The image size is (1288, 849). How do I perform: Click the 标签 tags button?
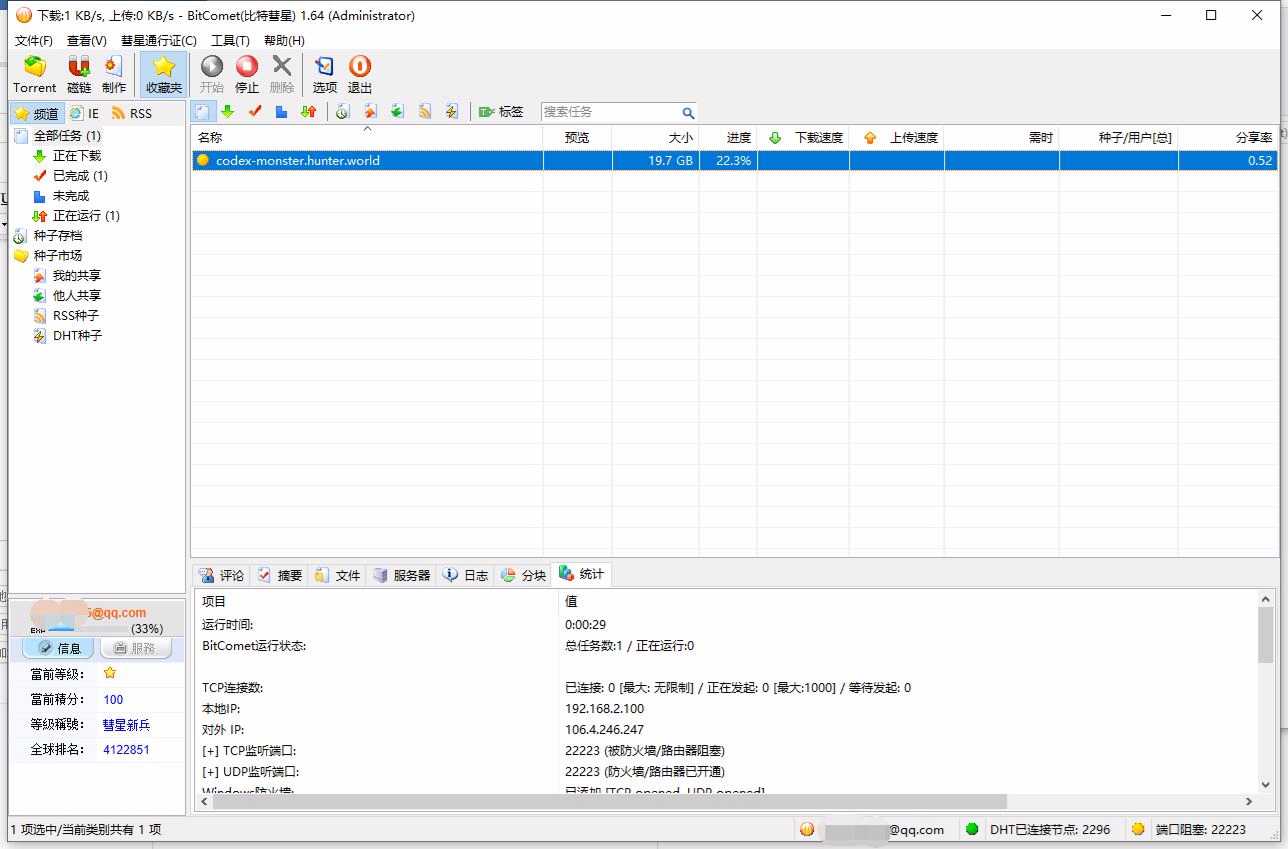coord(501,112)
